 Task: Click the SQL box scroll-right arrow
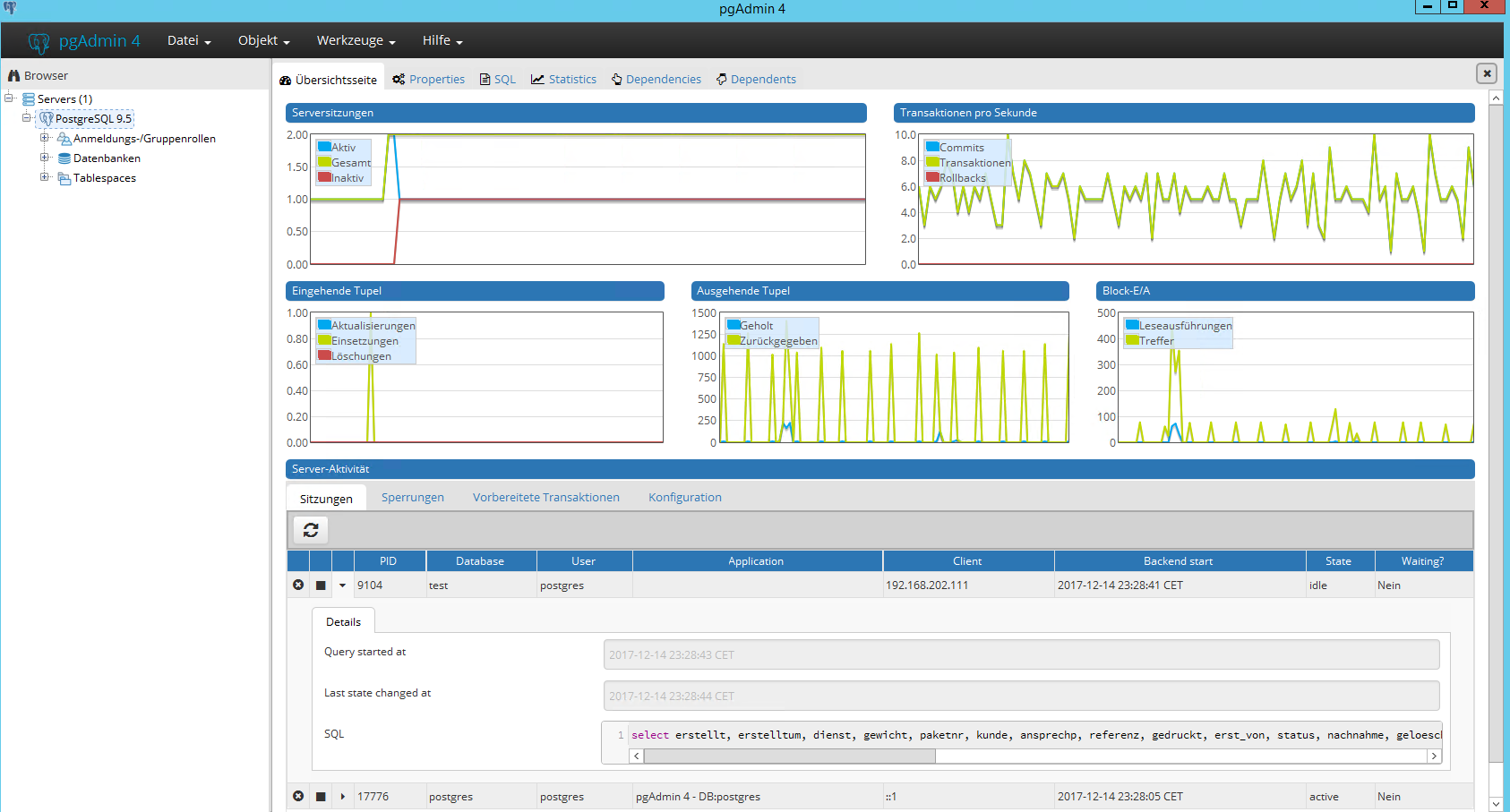pos(1434,756)
